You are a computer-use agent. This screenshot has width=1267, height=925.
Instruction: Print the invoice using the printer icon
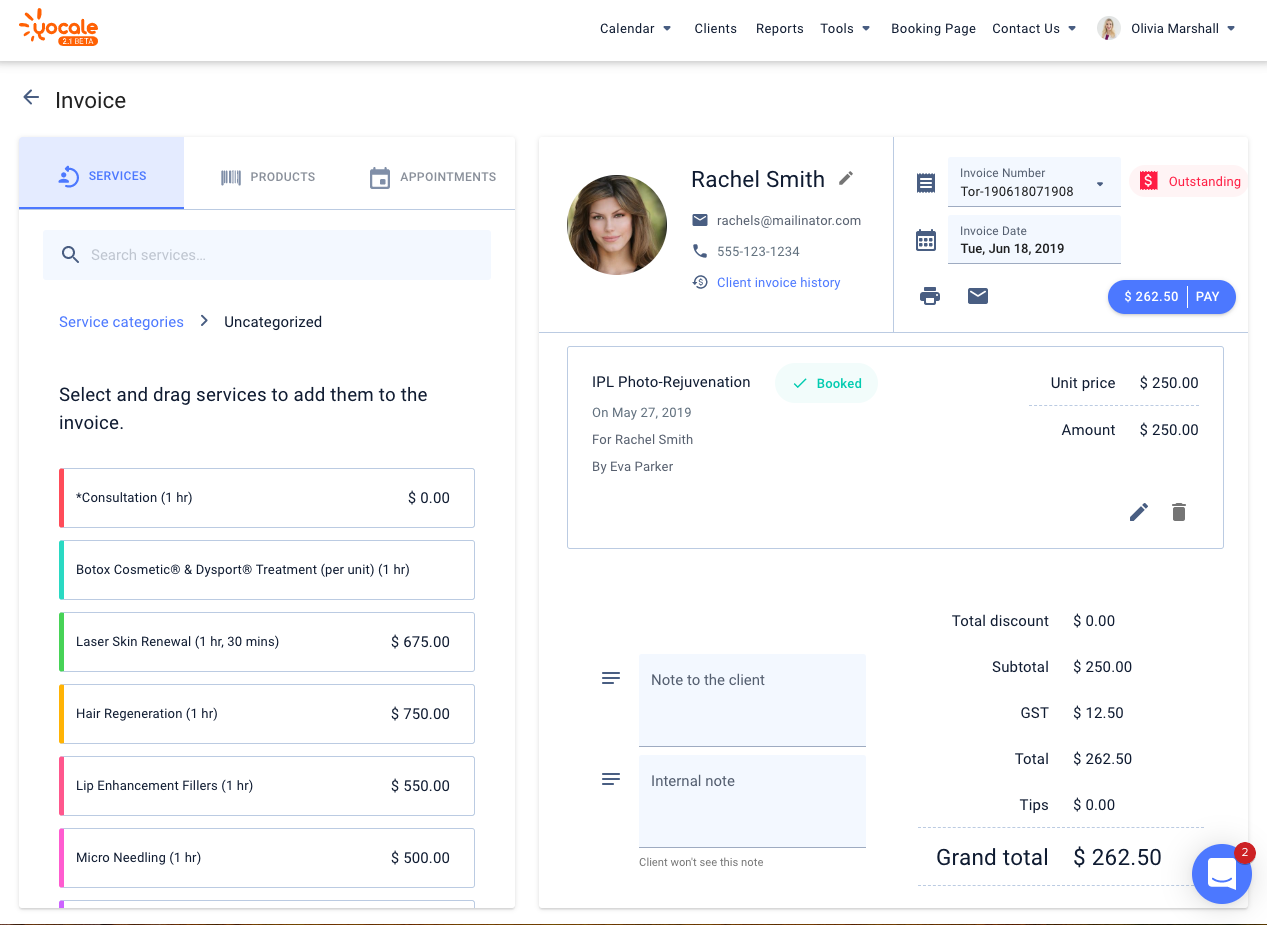930,296
